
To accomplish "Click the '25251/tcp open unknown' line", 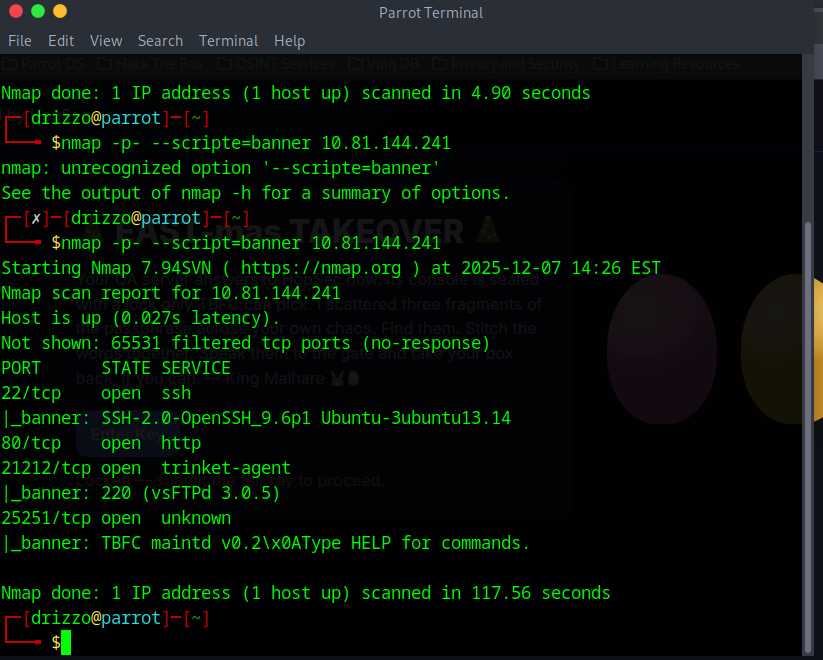I will (x=116, y=518).
